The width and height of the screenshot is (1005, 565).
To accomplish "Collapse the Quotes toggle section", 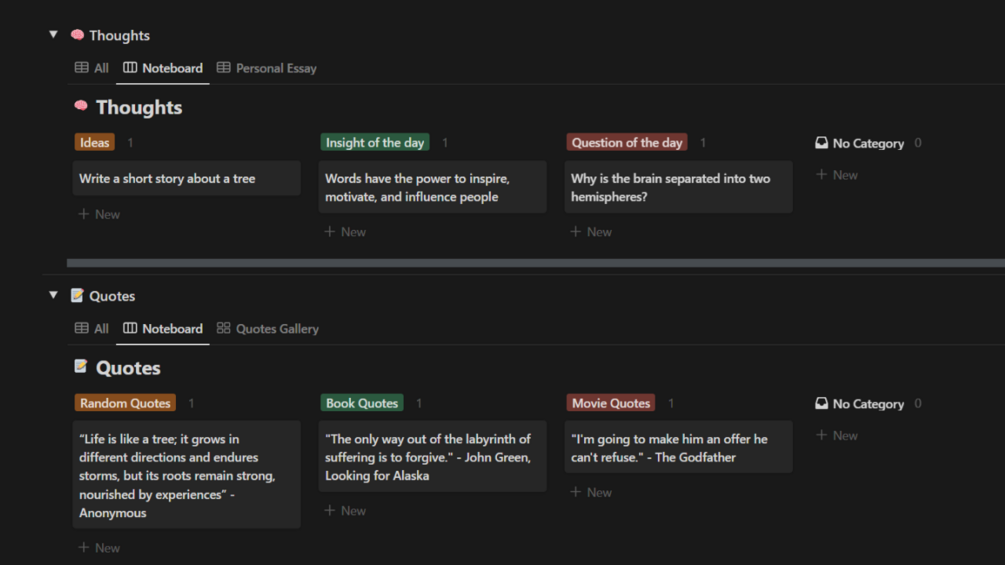I will 53,296.
